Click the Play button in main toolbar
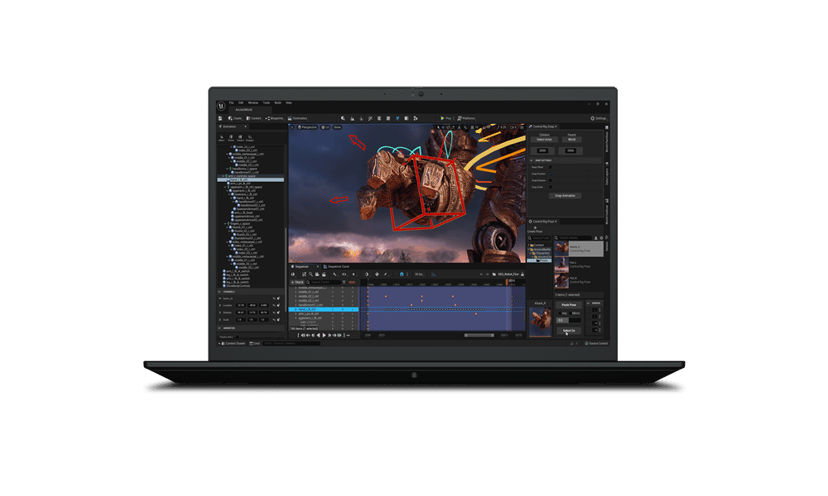 coord(445,118)
